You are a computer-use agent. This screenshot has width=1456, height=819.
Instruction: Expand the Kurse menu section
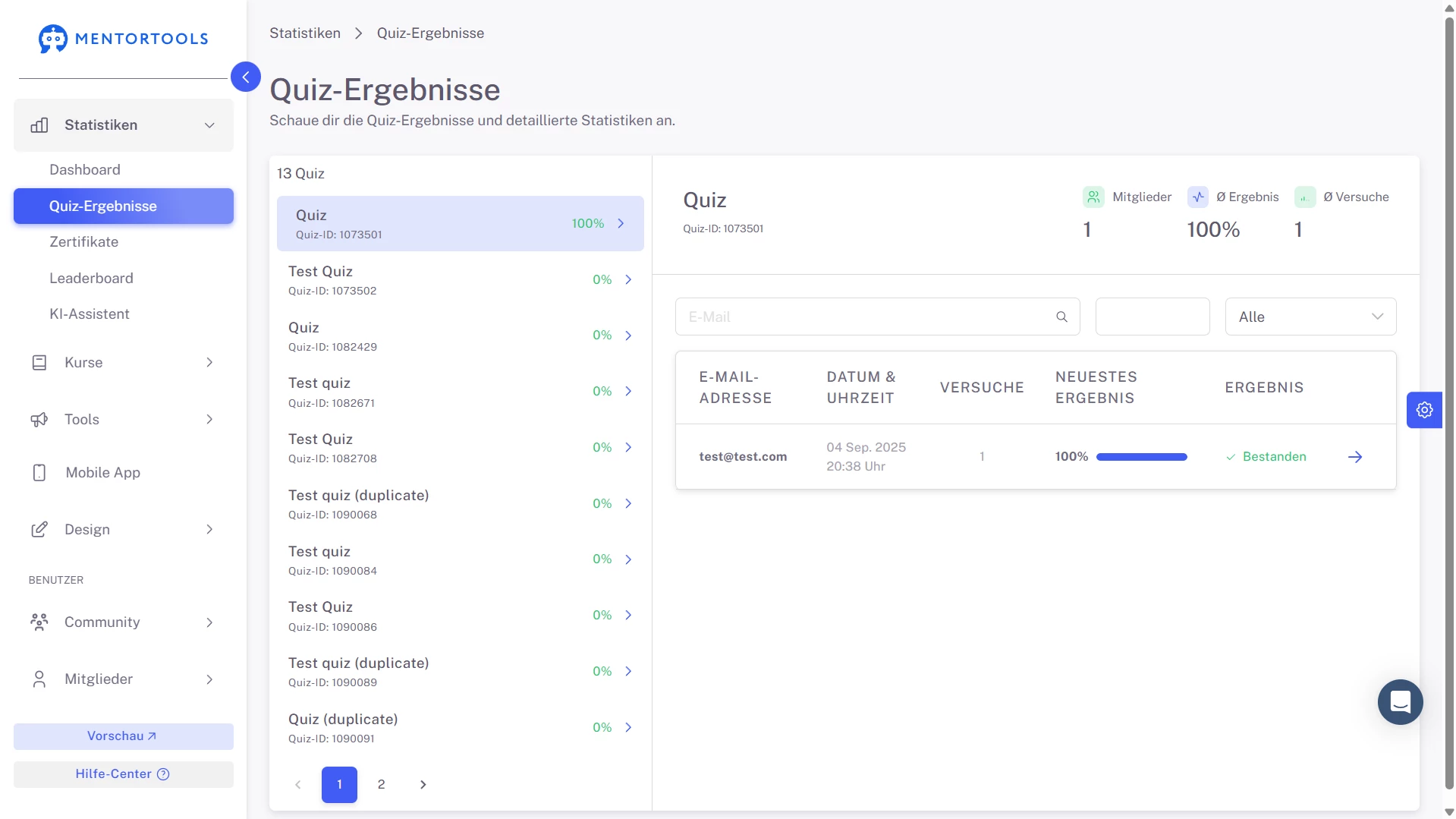pos(209,363)
